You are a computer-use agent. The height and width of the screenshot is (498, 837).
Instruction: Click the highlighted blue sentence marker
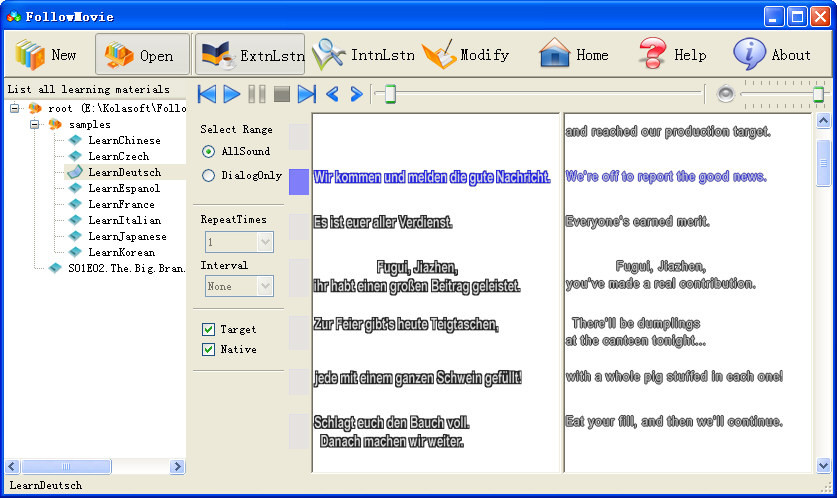[299, 181]
